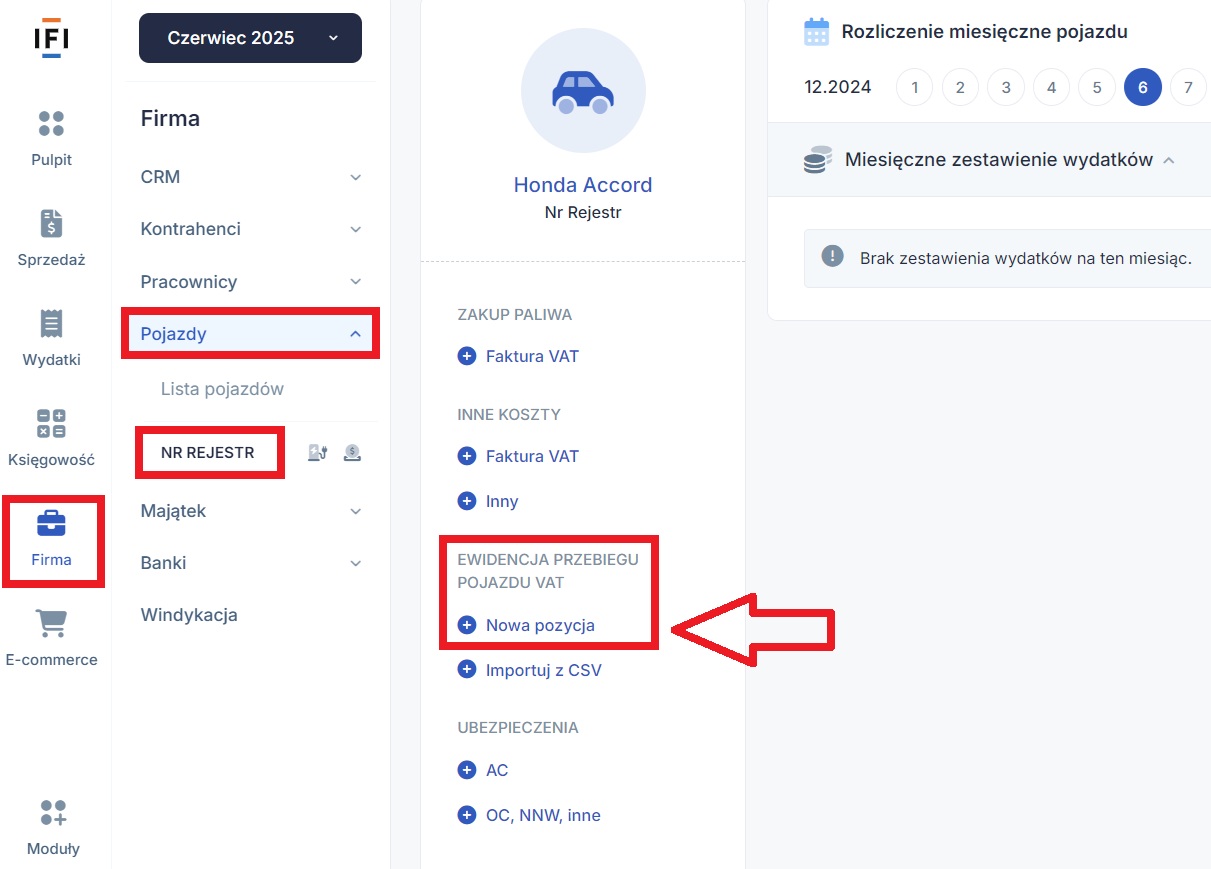Open the Pulpit dashboard icon
The height and width of the screenshot is (869, 1211).
(51, 123)
